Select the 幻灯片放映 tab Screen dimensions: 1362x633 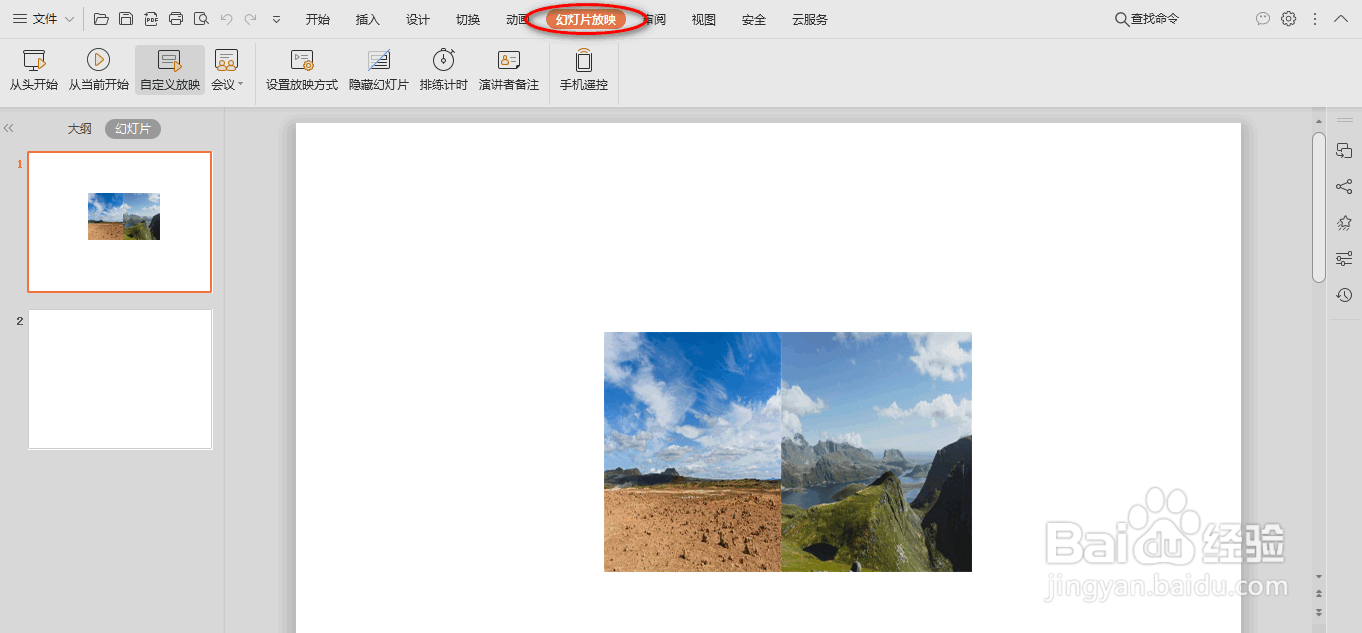pos(586,20)
